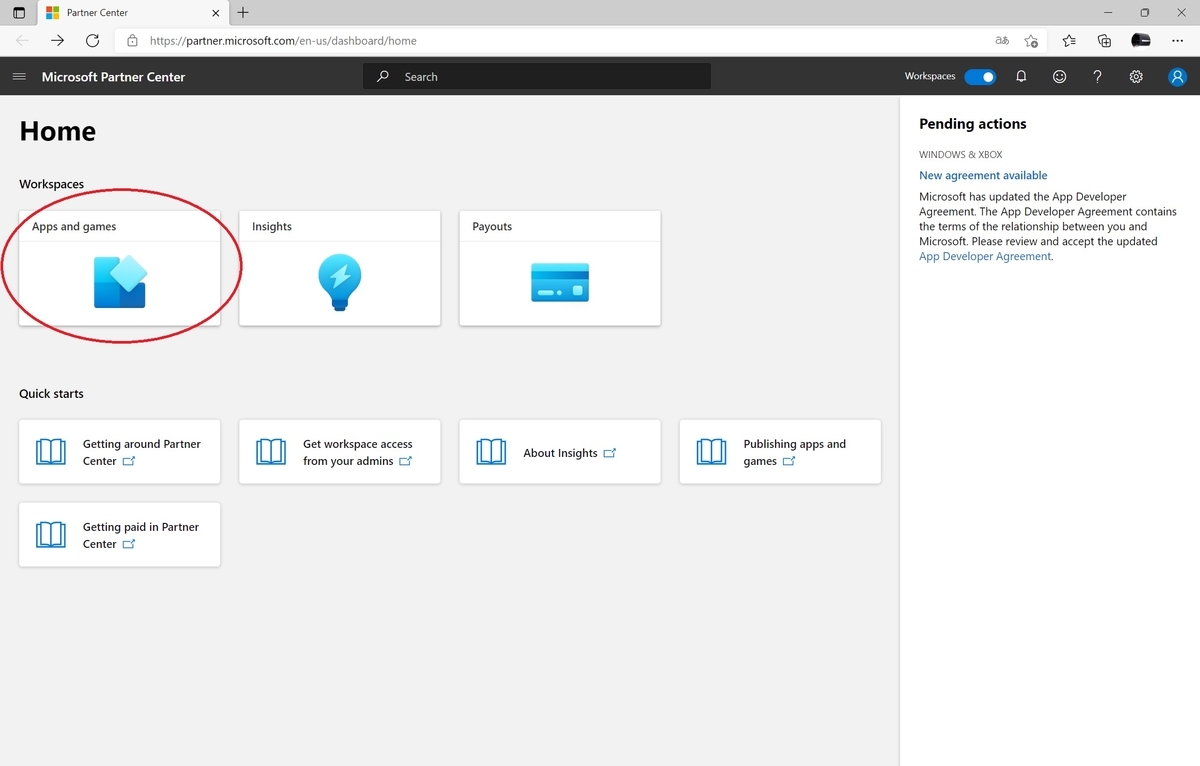Click the book icon beside Get workspace access

point(271,452)
